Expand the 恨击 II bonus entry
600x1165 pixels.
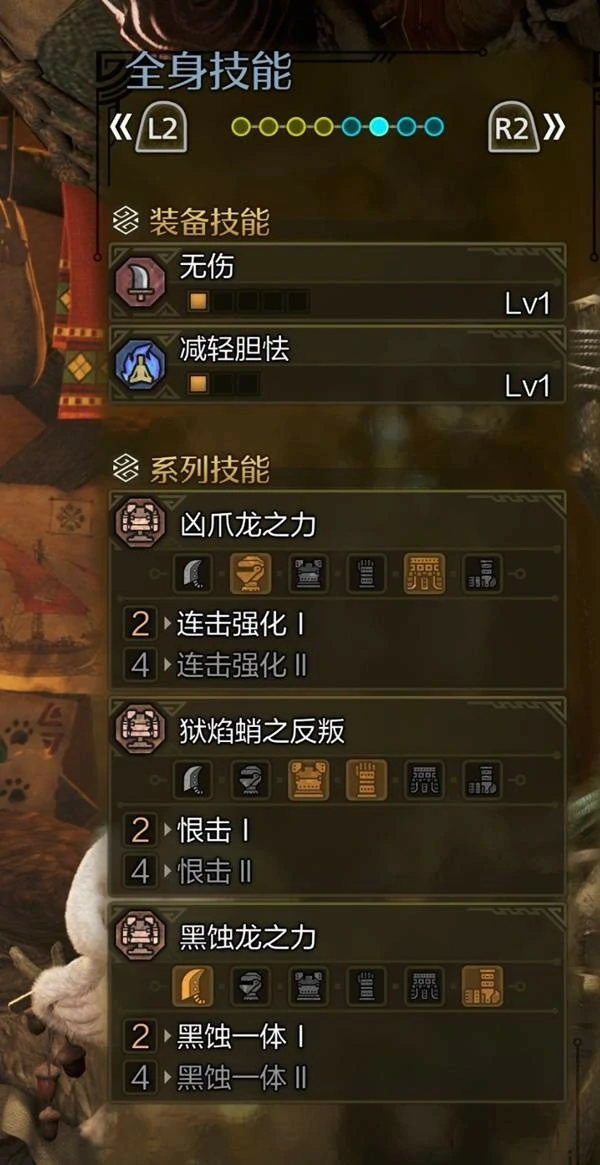(337, 872)
